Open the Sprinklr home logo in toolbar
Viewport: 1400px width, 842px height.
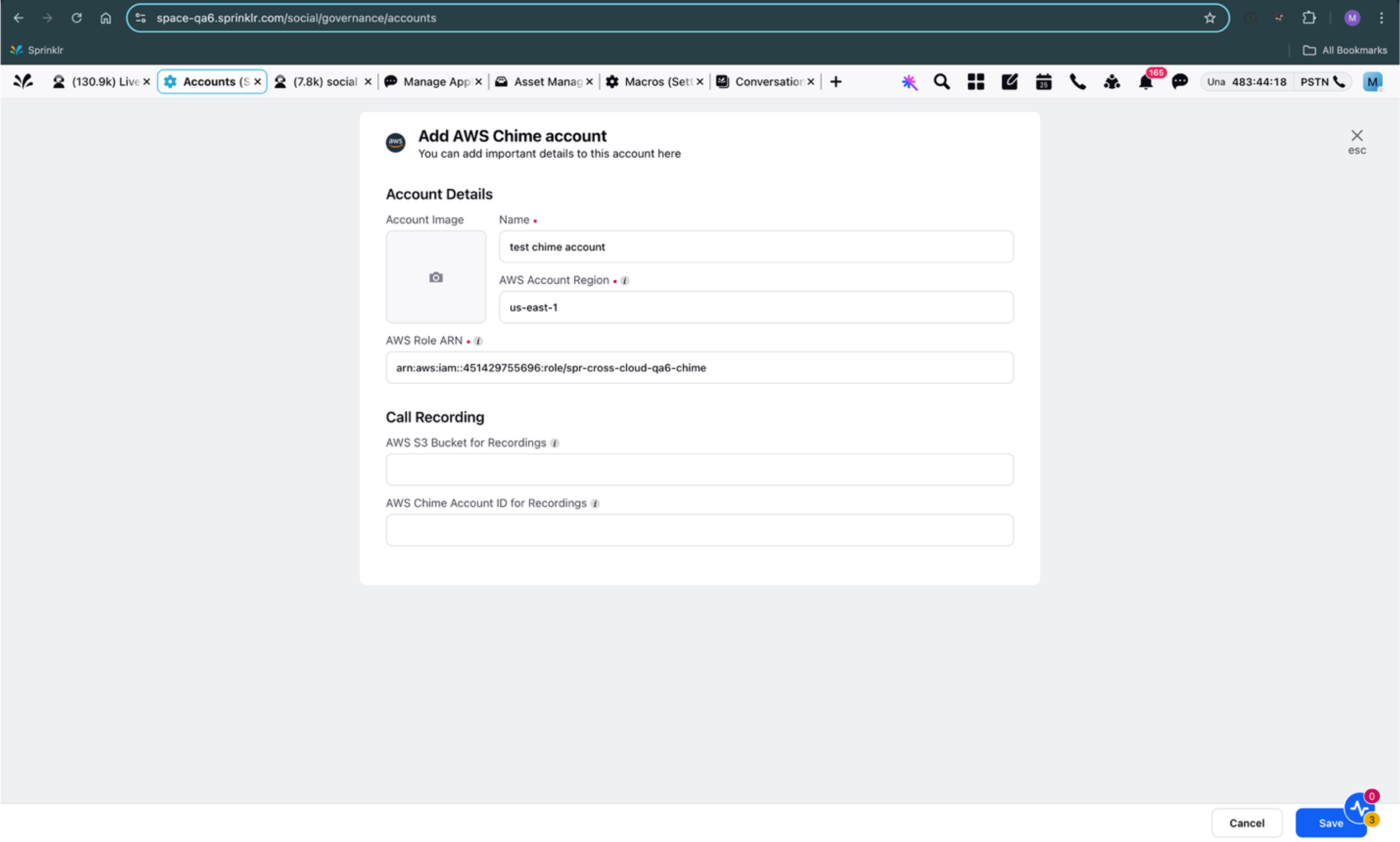pos(22,82)
